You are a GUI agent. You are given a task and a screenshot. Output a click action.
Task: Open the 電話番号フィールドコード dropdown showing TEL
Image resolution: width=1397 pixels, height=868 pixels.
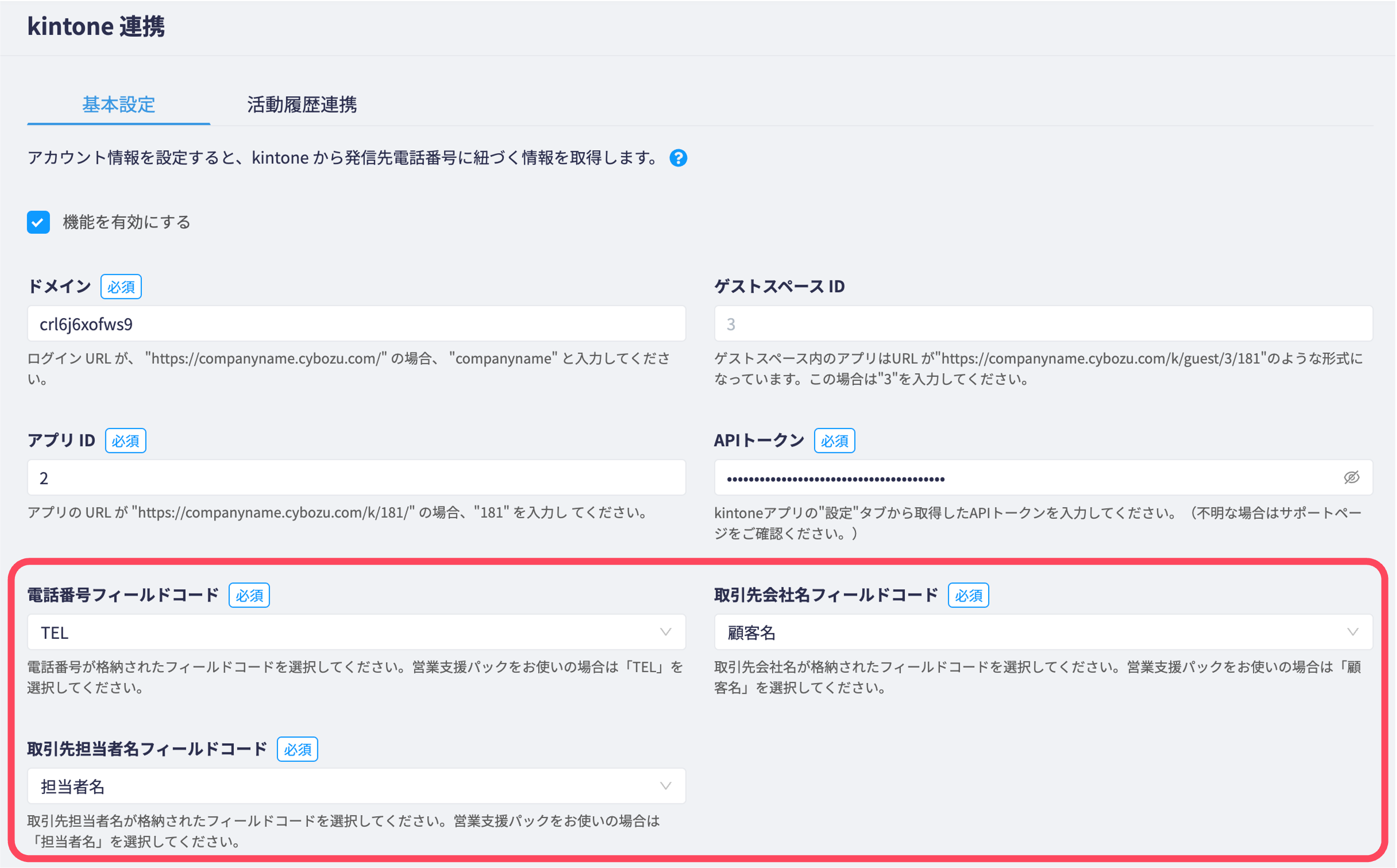click(357, 632)
